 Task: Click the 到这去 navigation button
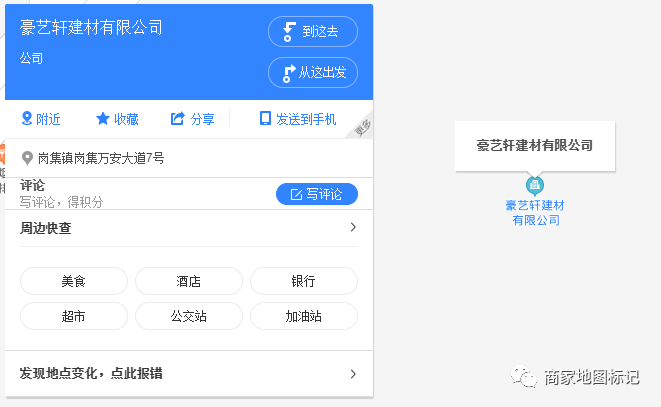tap(312, 32)
